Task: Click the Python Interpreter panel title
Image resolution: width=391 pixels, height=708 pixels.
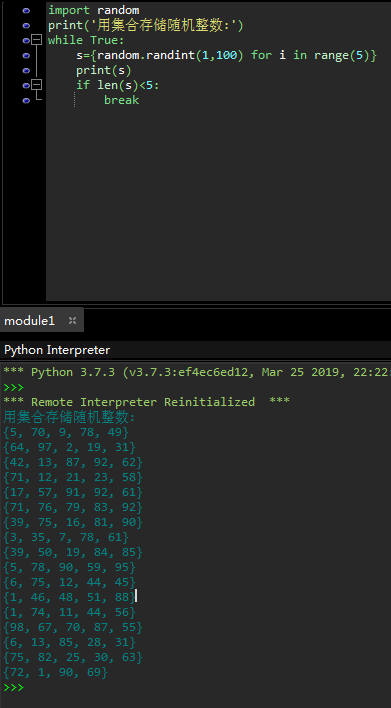Action: [57, 350]
